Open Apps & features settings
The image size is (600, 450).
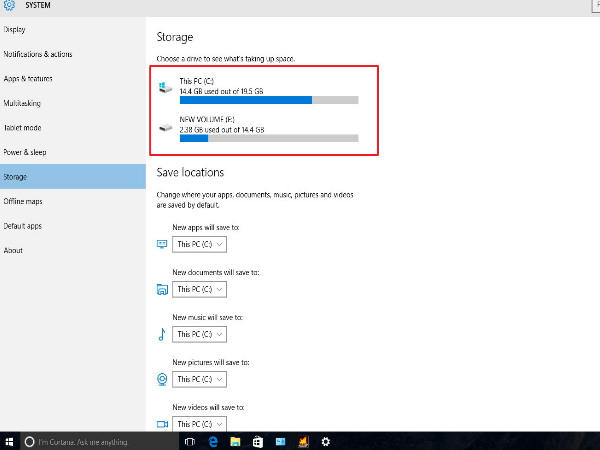pos(73,78)
